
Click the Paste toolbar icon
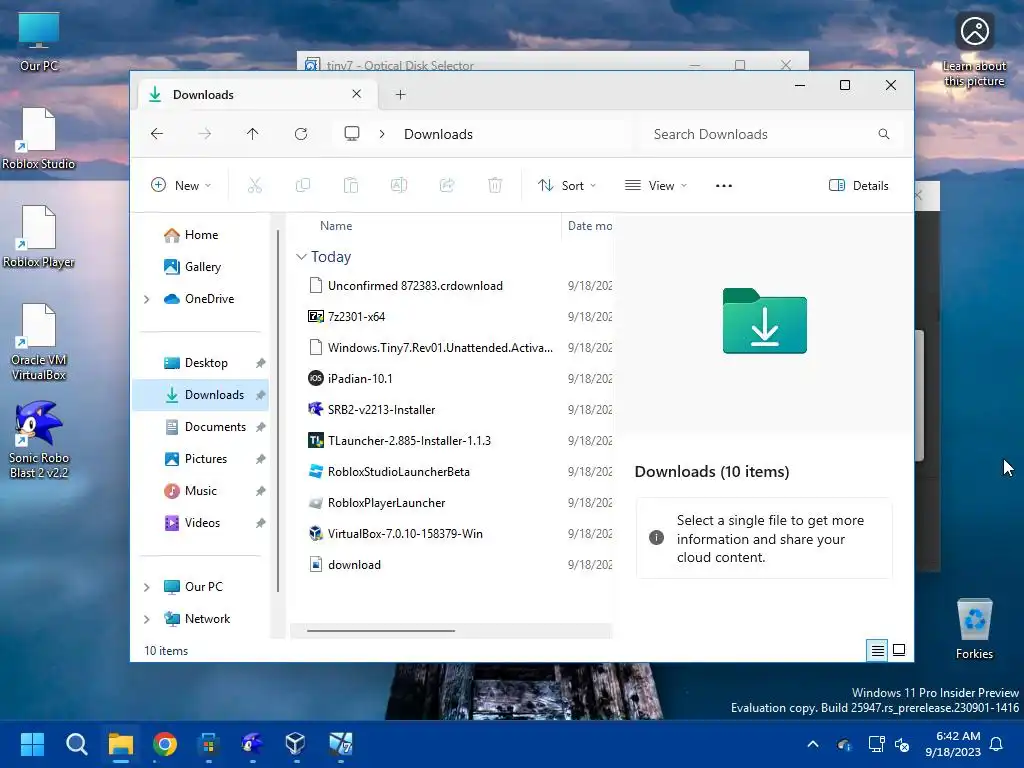point(351,185)
